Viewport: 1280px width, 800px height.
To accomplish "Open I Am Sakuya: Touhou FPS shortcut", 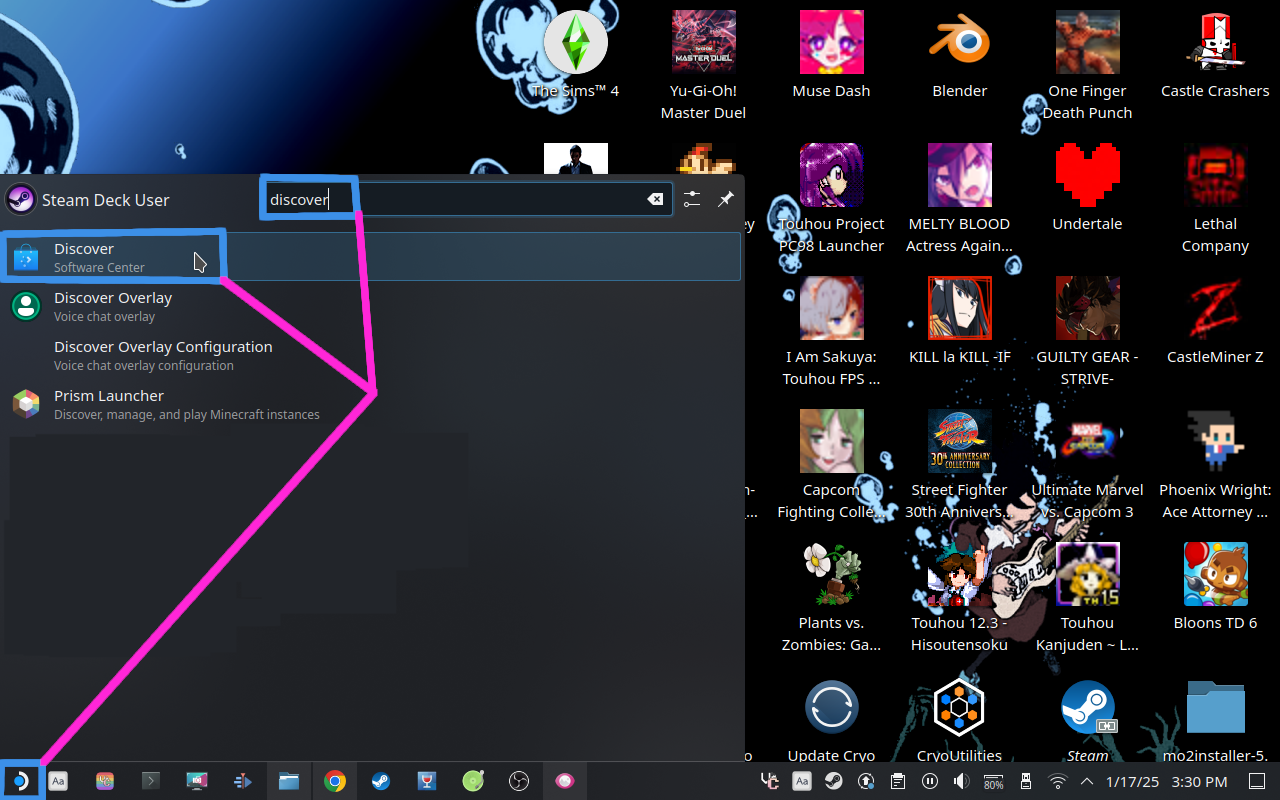I will click(x=832, y=332).
